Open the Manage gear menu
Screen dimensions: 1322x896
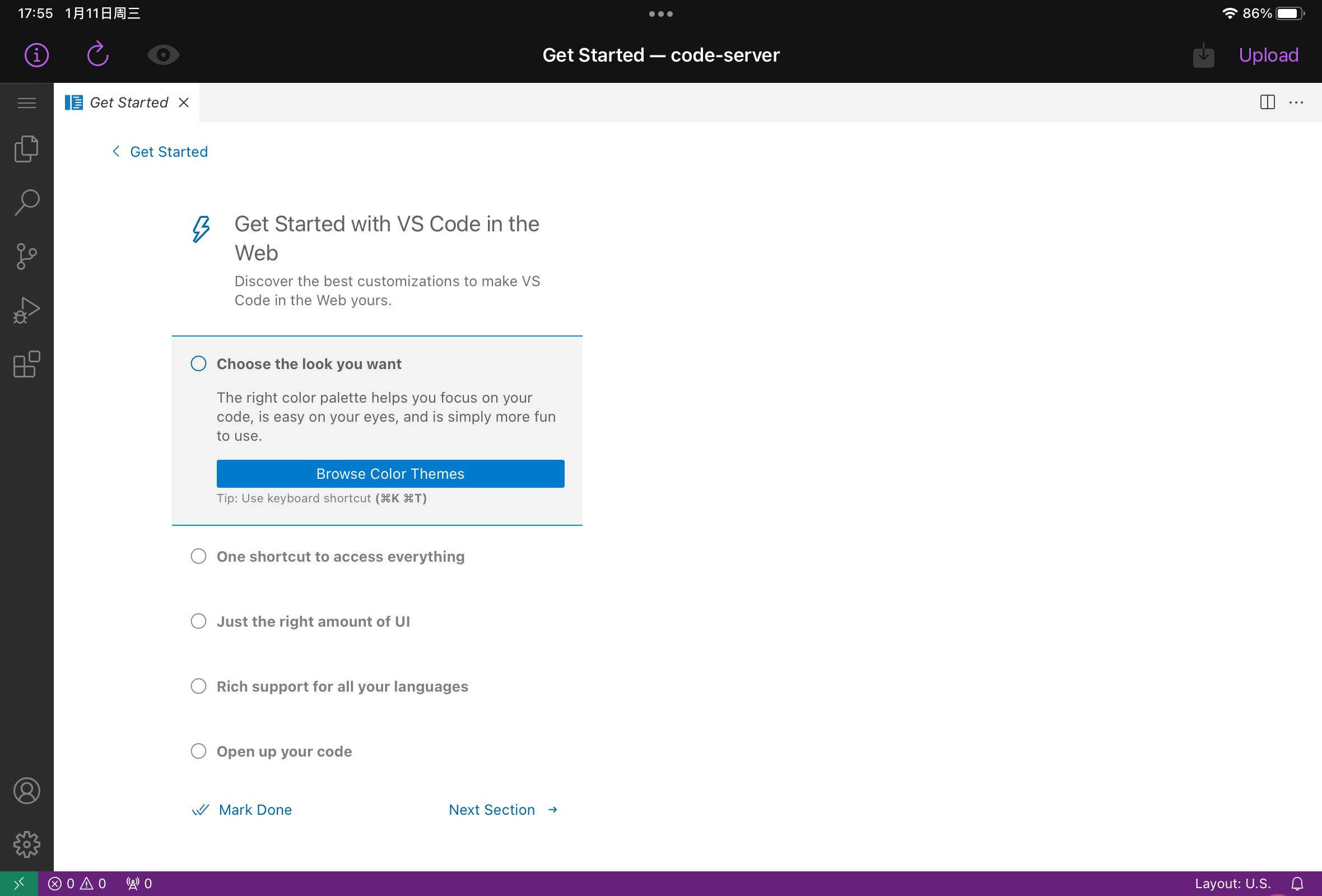tap(27, 845)
